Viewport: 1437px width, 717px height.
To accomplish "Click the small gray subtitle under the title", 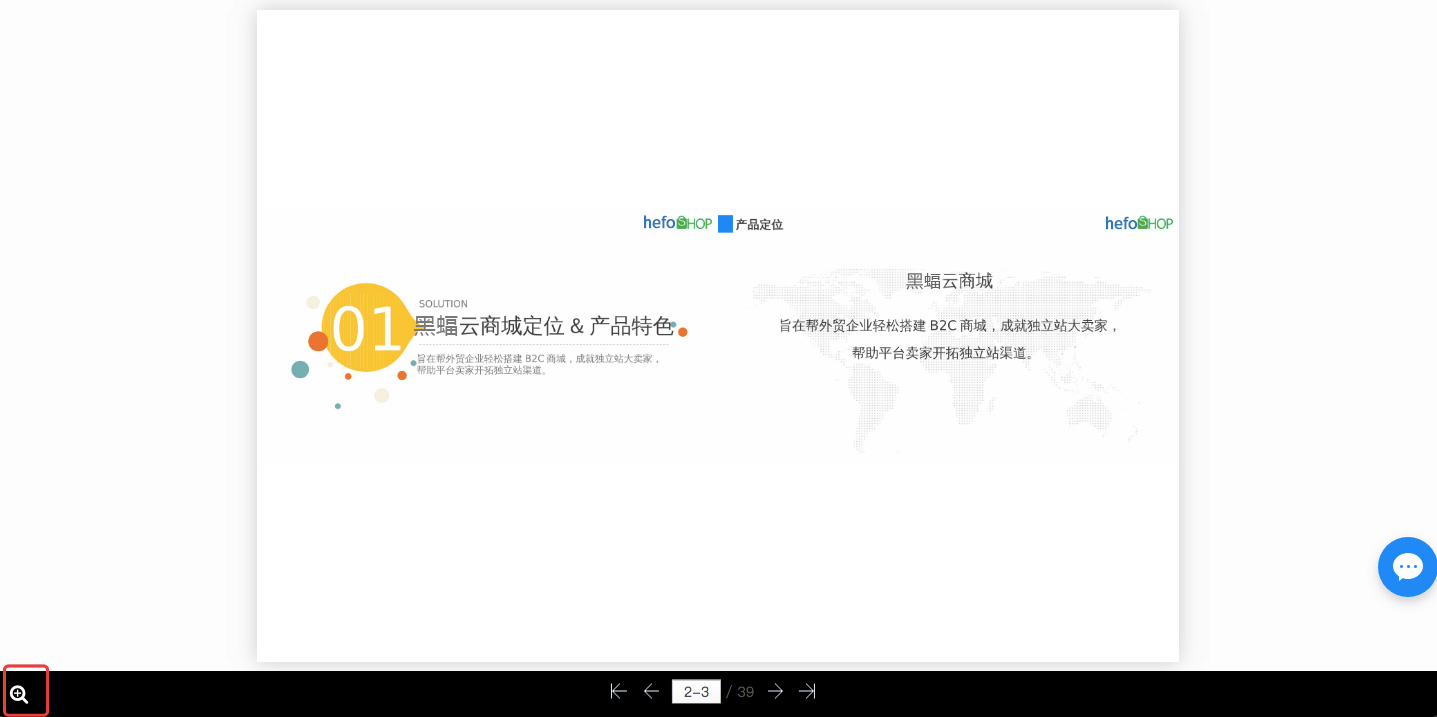I will [x=539, y=364].
